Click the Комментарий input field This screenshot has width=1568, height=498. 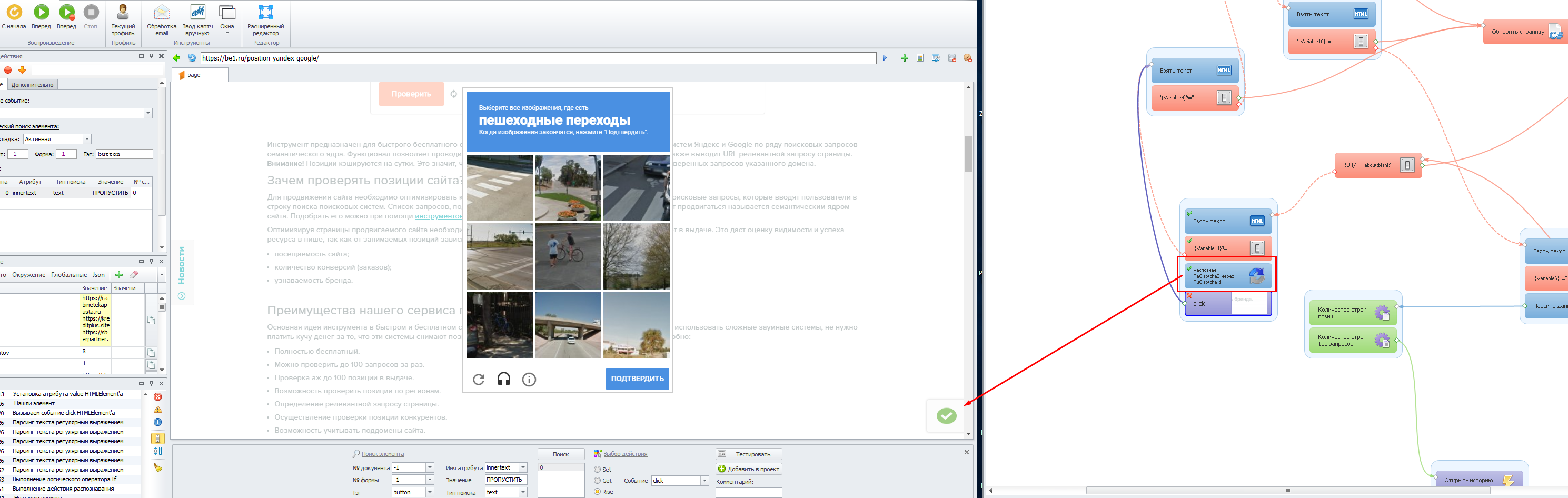click(749, 493)
